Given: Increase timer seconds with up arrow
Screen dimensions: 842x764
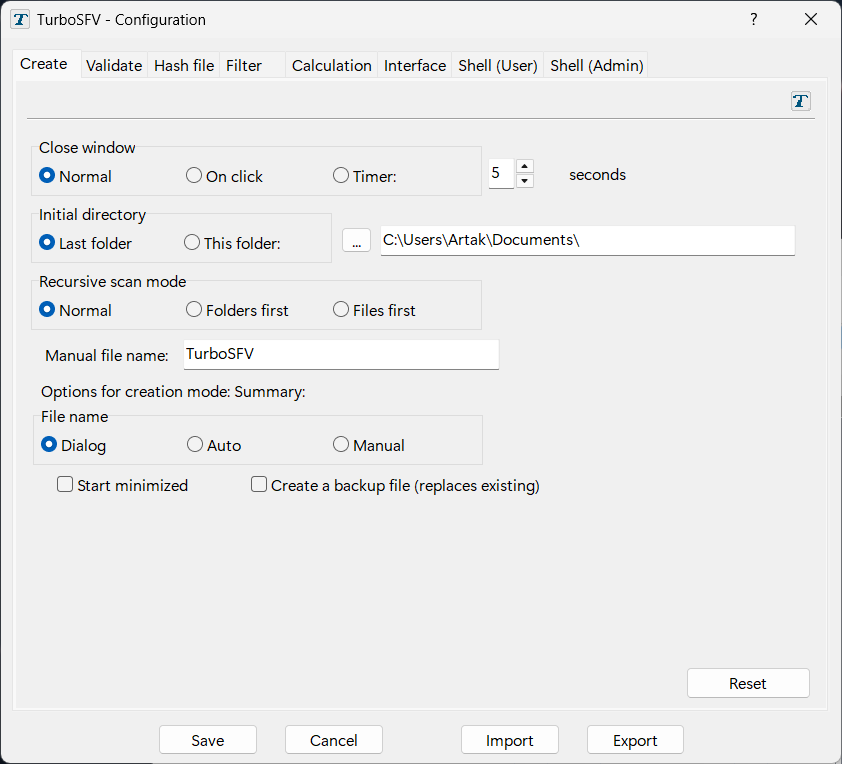Looking at the screenshot, I should [525, 166].
